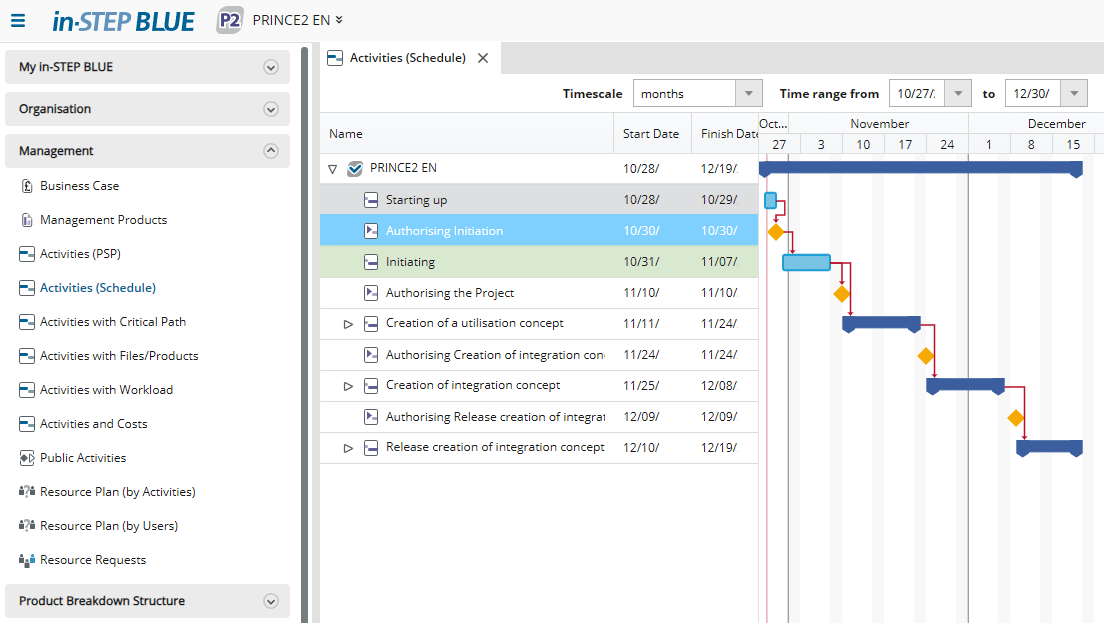1104x623 pixels.
Task: Toggle the checkbox icon next to PRINCE2 EN
Action: pyautogui.click(x=355, y=169)
